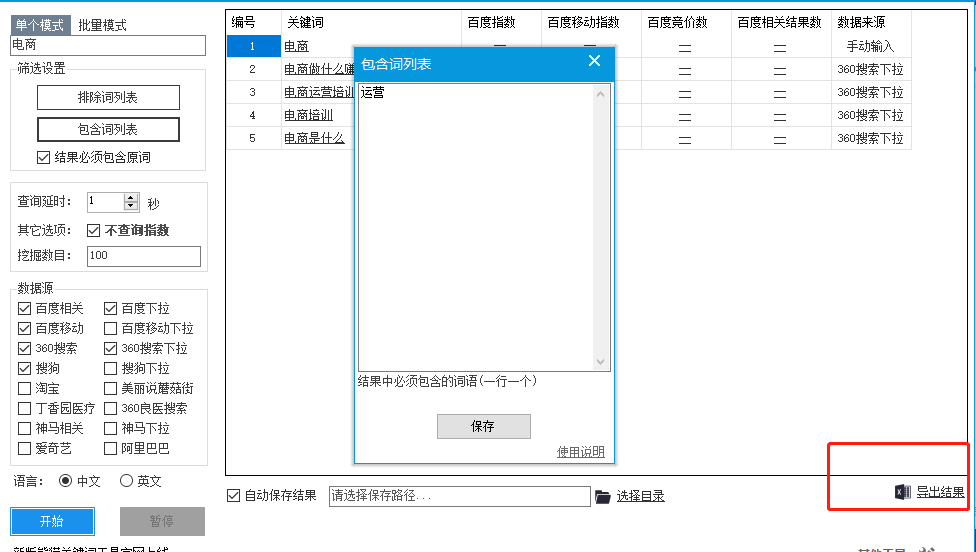
Task: Open keyword link 电商做什么 in row 2
Action: tap(319, 70)
